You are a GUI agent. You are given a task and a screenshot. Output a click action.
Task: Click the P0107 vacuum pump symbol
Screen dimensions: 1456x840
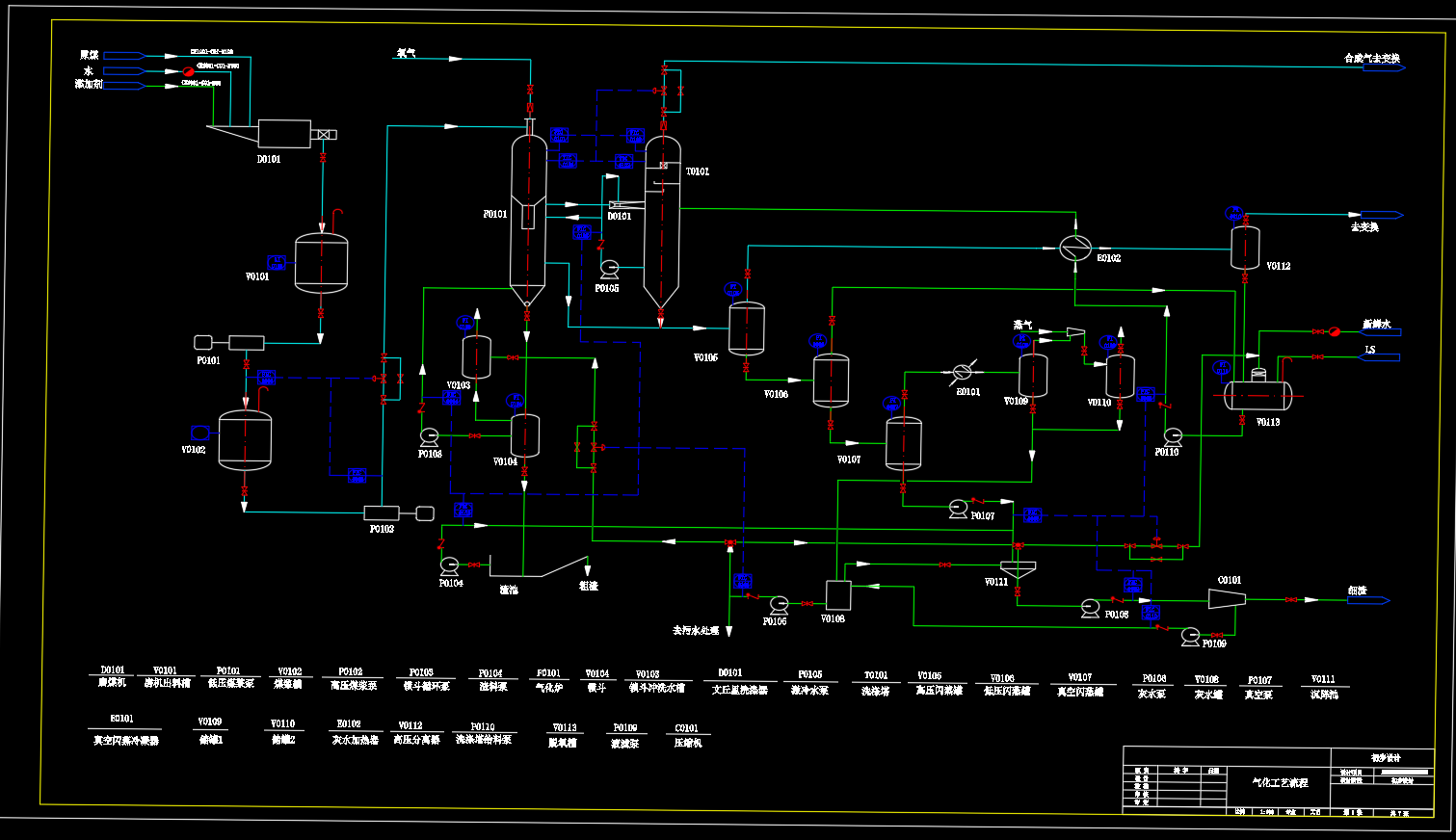tap(958, 509)
